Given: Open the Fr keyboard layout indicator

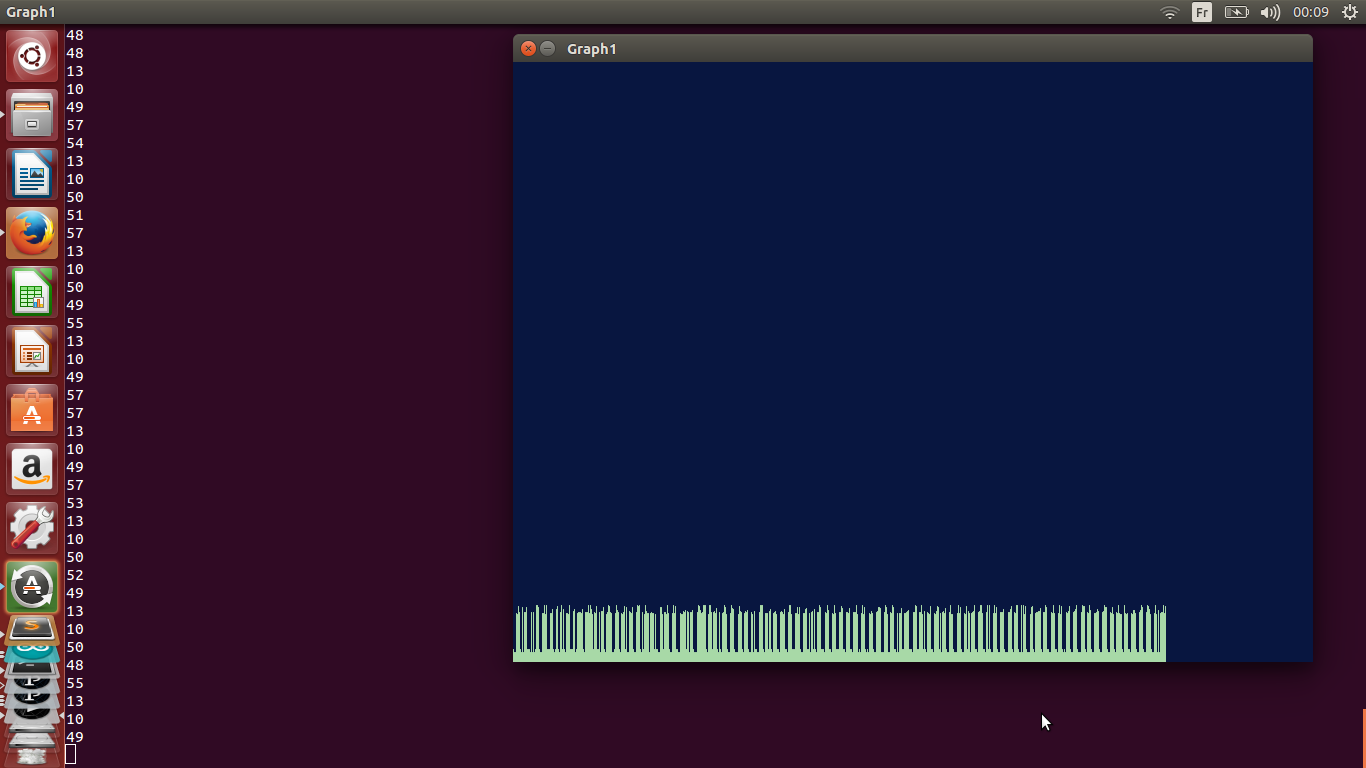Looking at the screenshot, I should point(1202,12).
